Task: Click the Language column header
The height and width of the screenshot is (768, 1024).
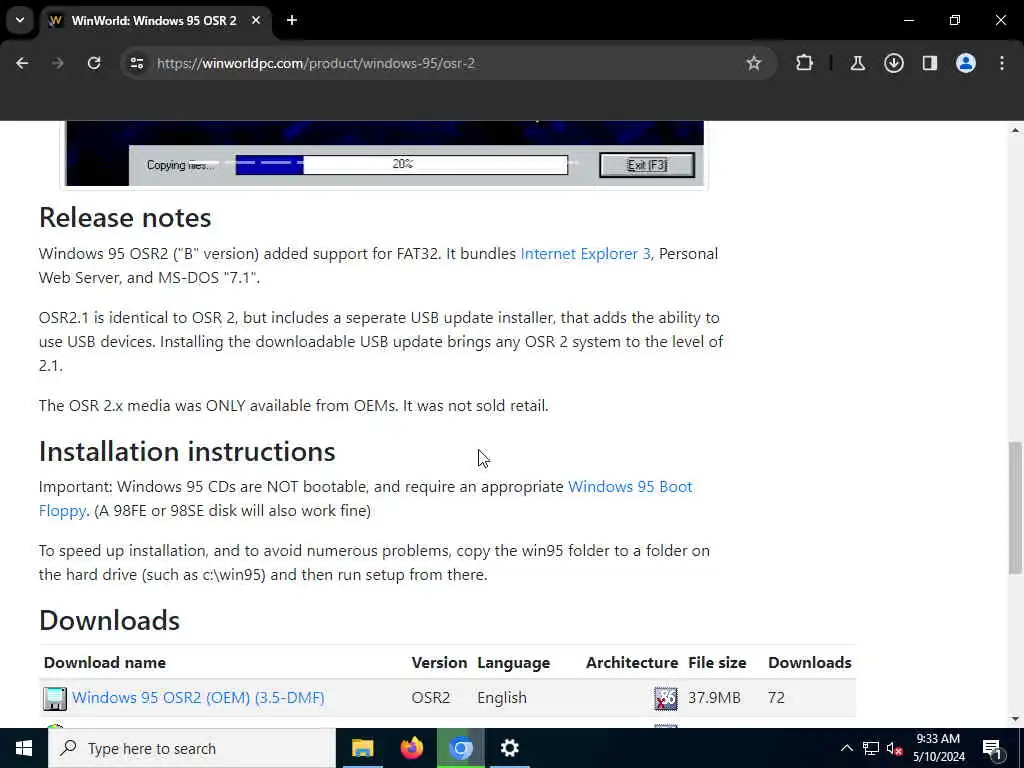Action: coord(513,662)
